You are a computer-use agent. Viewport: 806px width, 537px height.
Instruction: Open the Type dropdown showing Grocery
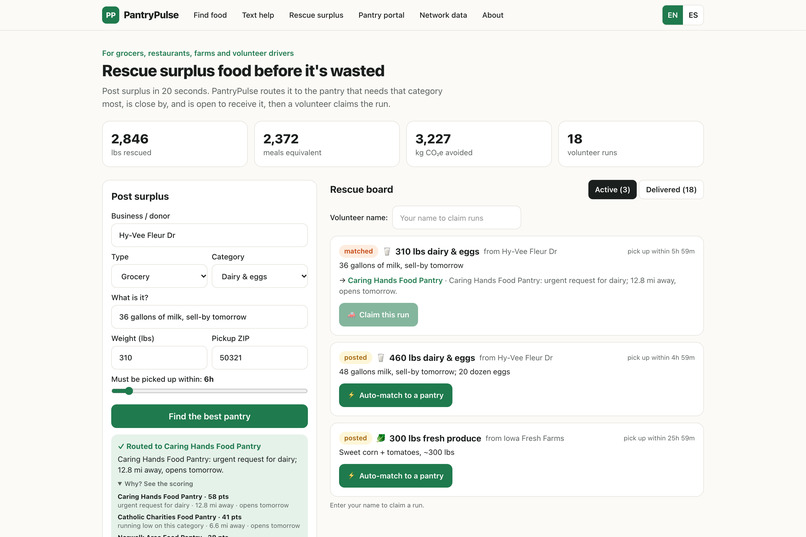(x=159, y=276)
